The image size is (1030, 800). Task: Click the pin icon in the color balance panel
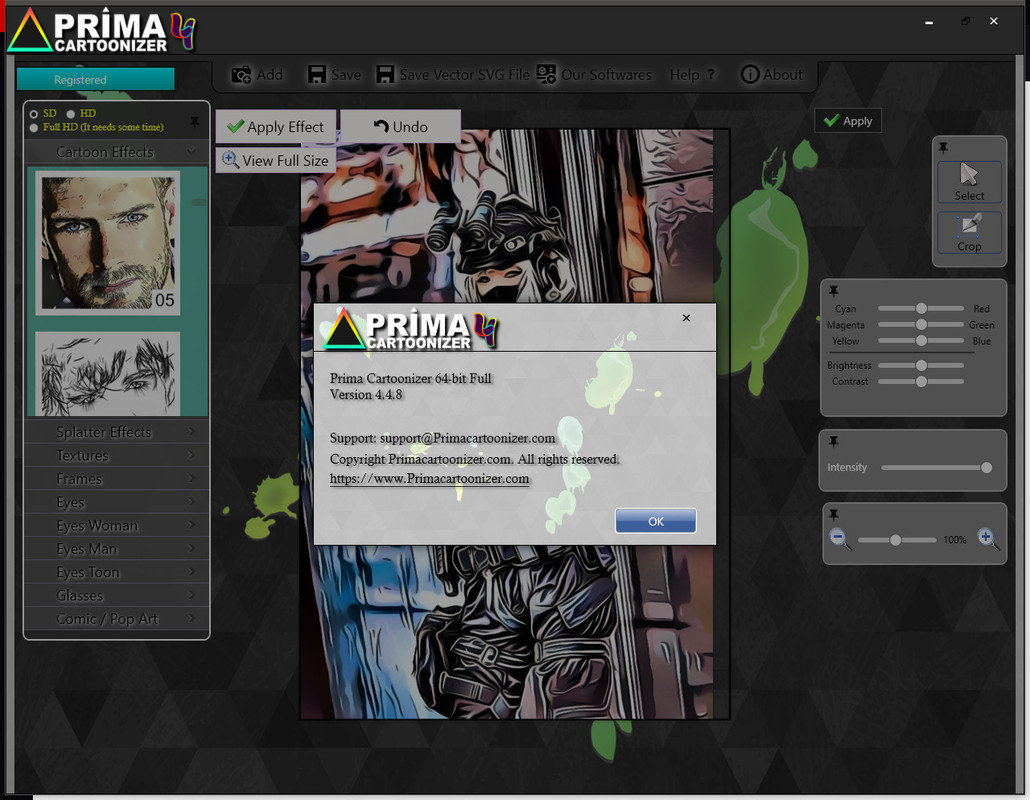click(834, 290)
